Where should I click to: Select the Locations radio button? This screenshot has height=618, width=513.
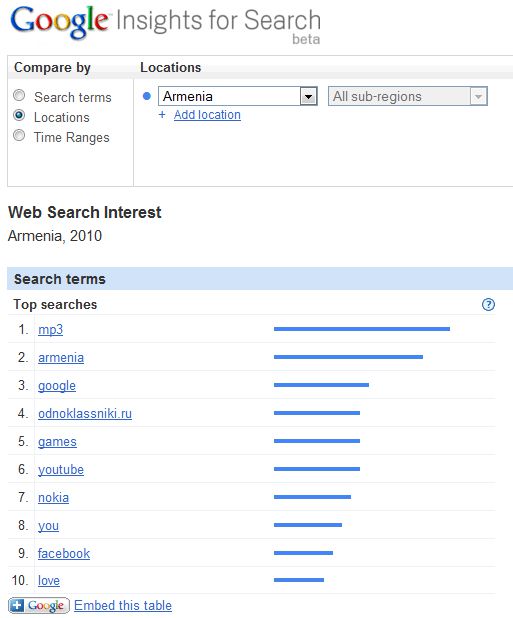coord(19,115)
